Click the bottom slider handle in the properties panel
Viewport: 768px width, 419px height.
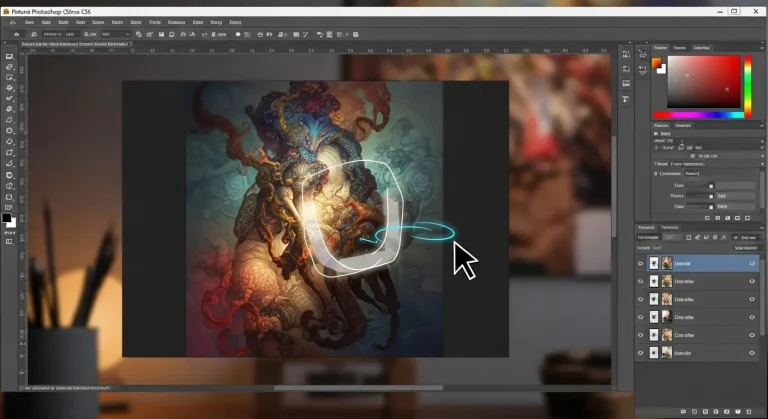711,207
